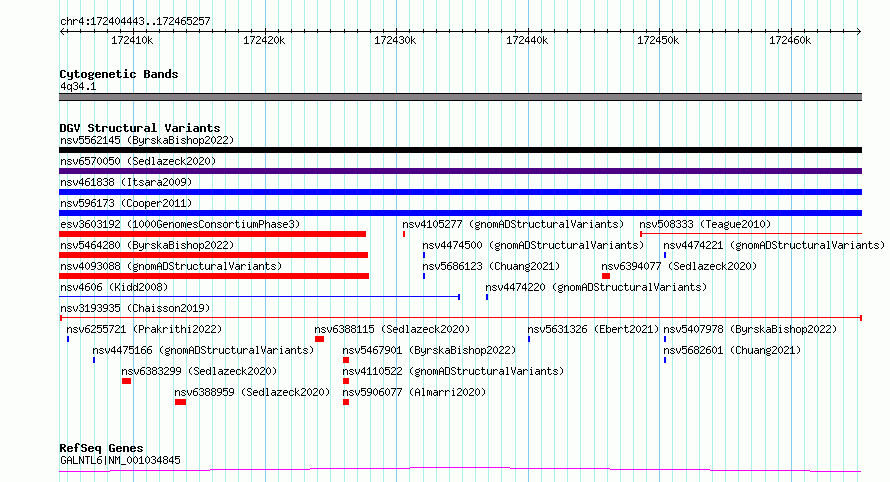Click the thin blue nsv4606 variant line
The height and width of the screenshot is (482, 890).
(259, 296)
